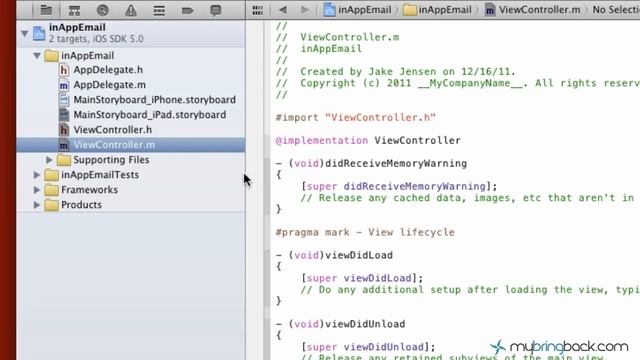Select the Supporting Files folder
Image resolution: width=640 pixels, height=360 pixels.
pos(111,160)
